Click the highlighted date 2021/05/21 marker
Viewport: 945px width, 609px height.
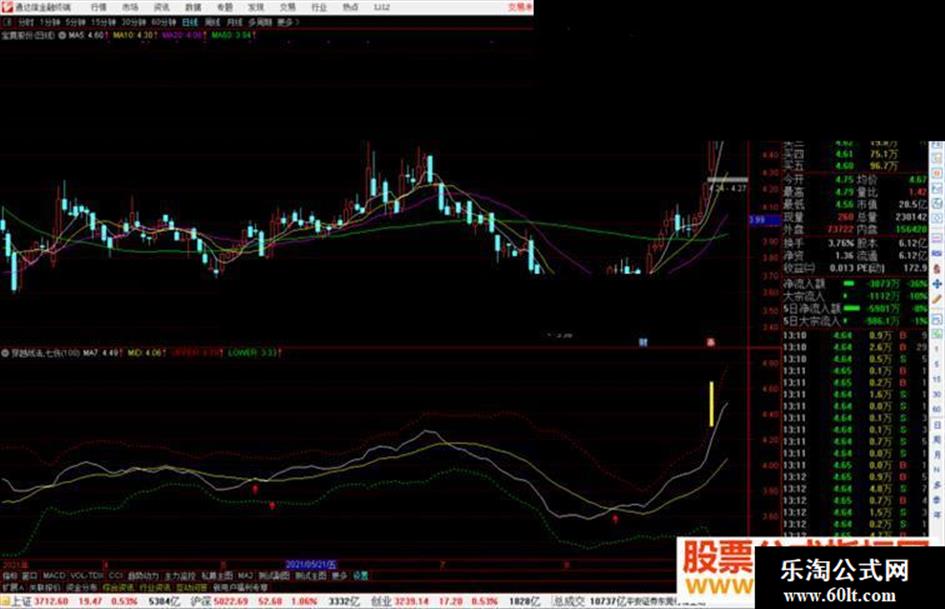pyautogui.click(x=311, y=565)
